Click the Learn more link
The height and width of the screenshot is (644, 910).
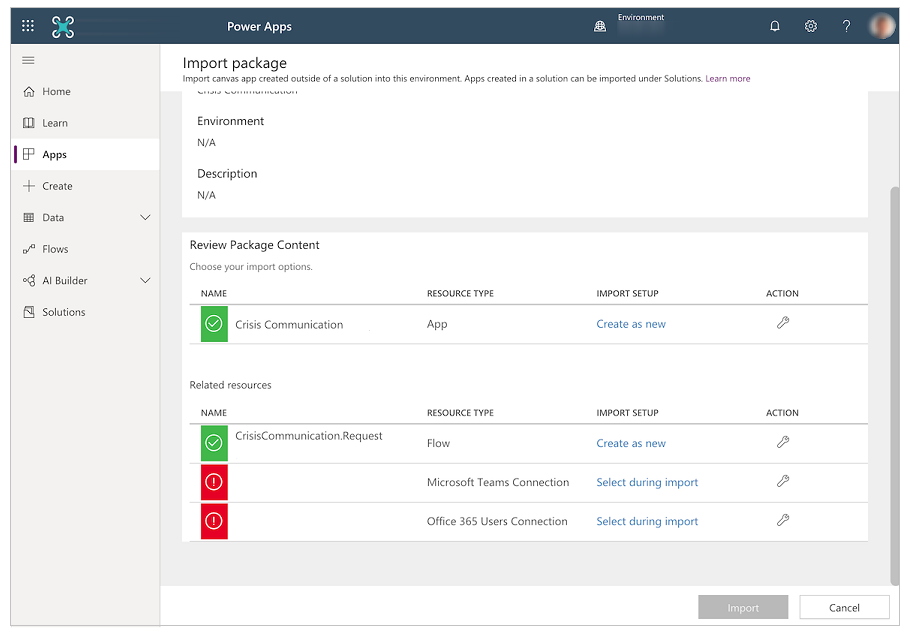point(728,79)
